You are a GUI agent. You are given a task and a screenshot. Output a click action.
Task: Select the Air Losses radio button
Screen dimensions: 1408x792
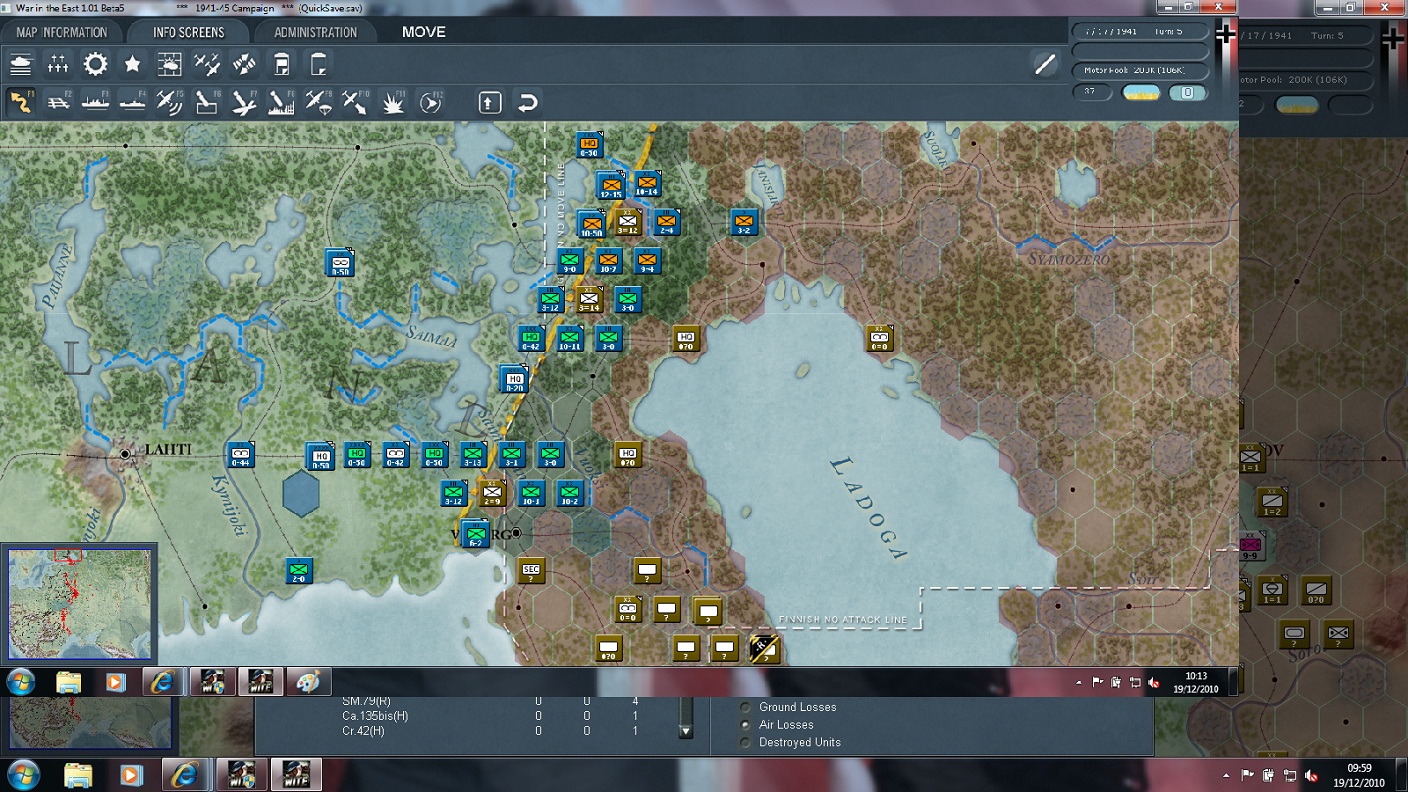pos(746,724)
